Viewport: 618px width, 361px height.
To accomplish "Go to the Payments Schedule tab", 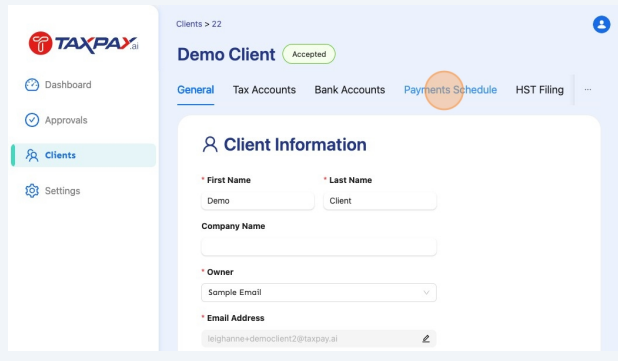I will click(x=450, y=90).
